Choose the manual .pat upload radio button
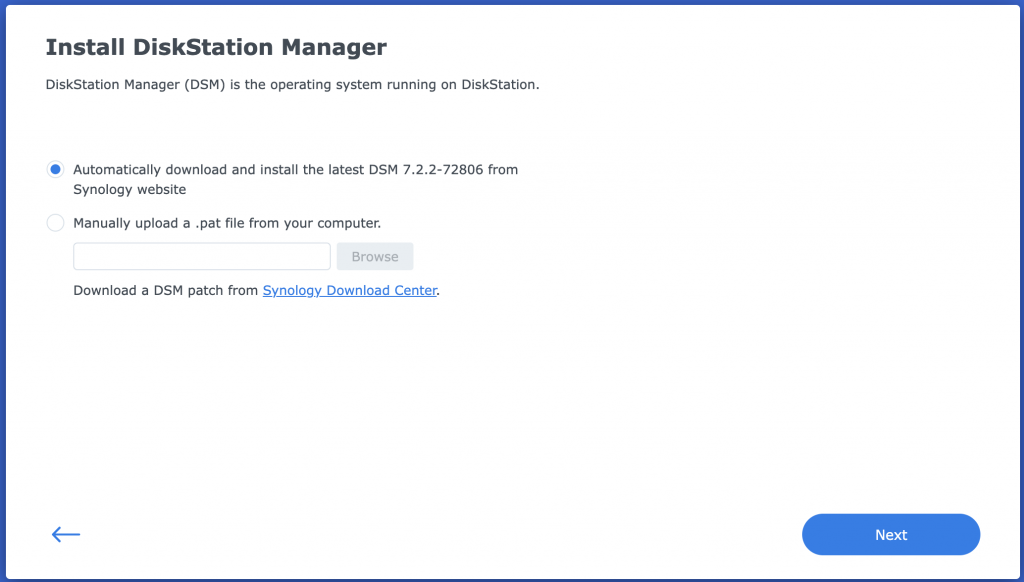The width and height of the screenshot is (1024, 582). tap(55, 223)
